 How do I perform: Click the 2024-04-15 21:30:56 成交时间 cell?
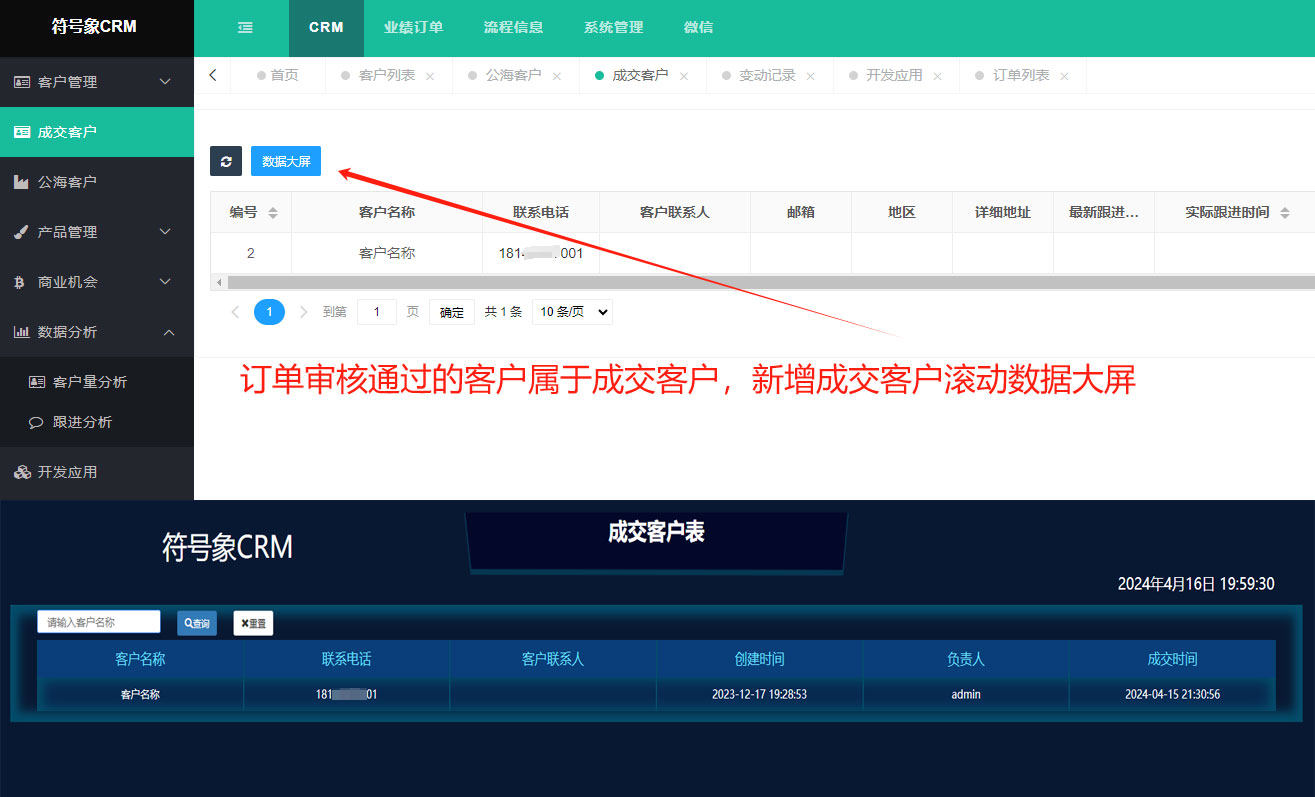click(x=1172, y=694)
